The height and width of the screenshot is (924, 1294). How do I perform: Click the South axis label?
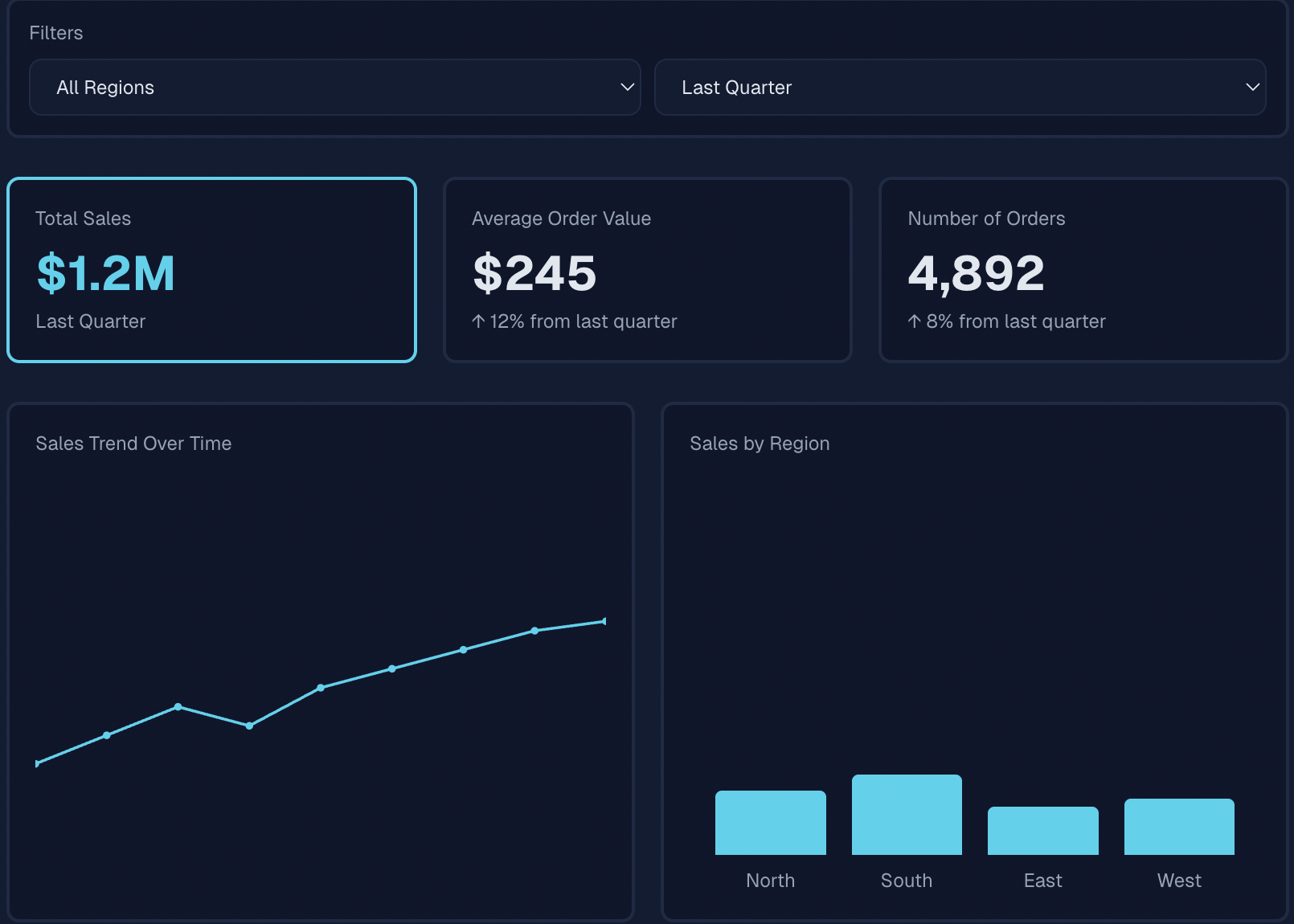(906, 880)
